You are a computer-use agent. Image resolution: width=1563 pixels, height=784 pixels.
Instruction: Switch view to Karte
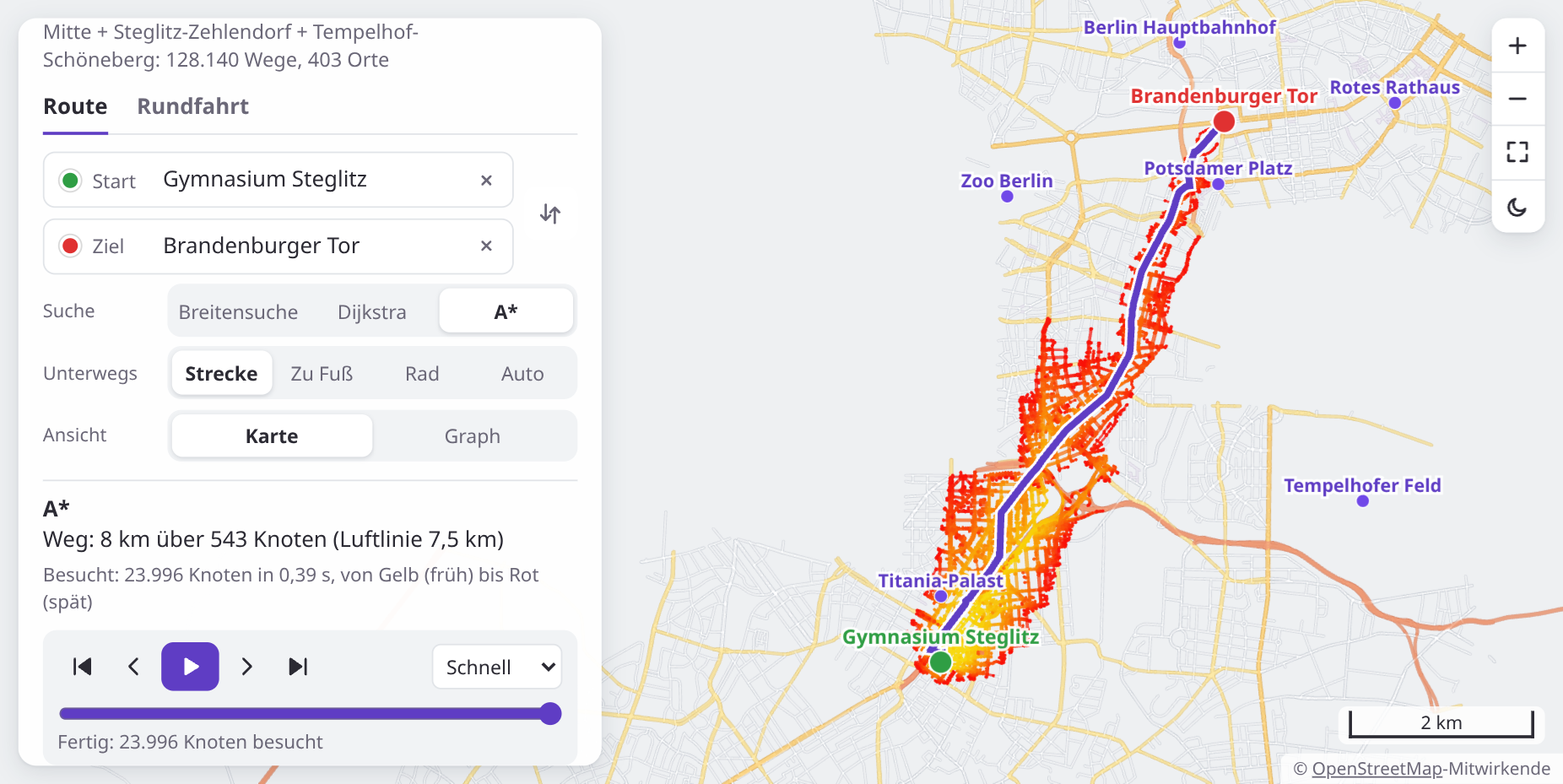pyautogui.click(x=272, y=435)
